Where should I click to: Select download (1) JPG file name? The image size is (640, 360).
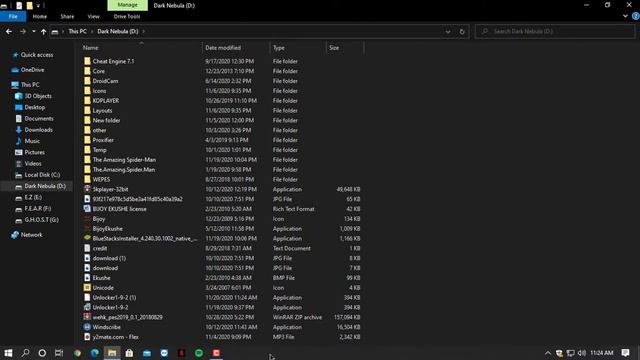[x=109, y=258]
